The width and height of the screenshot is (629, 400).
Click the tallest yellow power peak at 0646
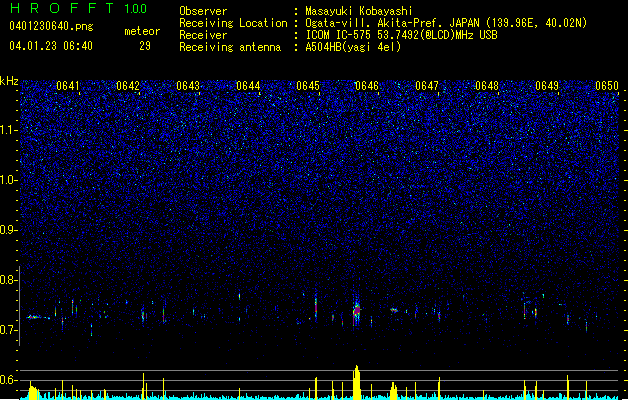point(357,382)
